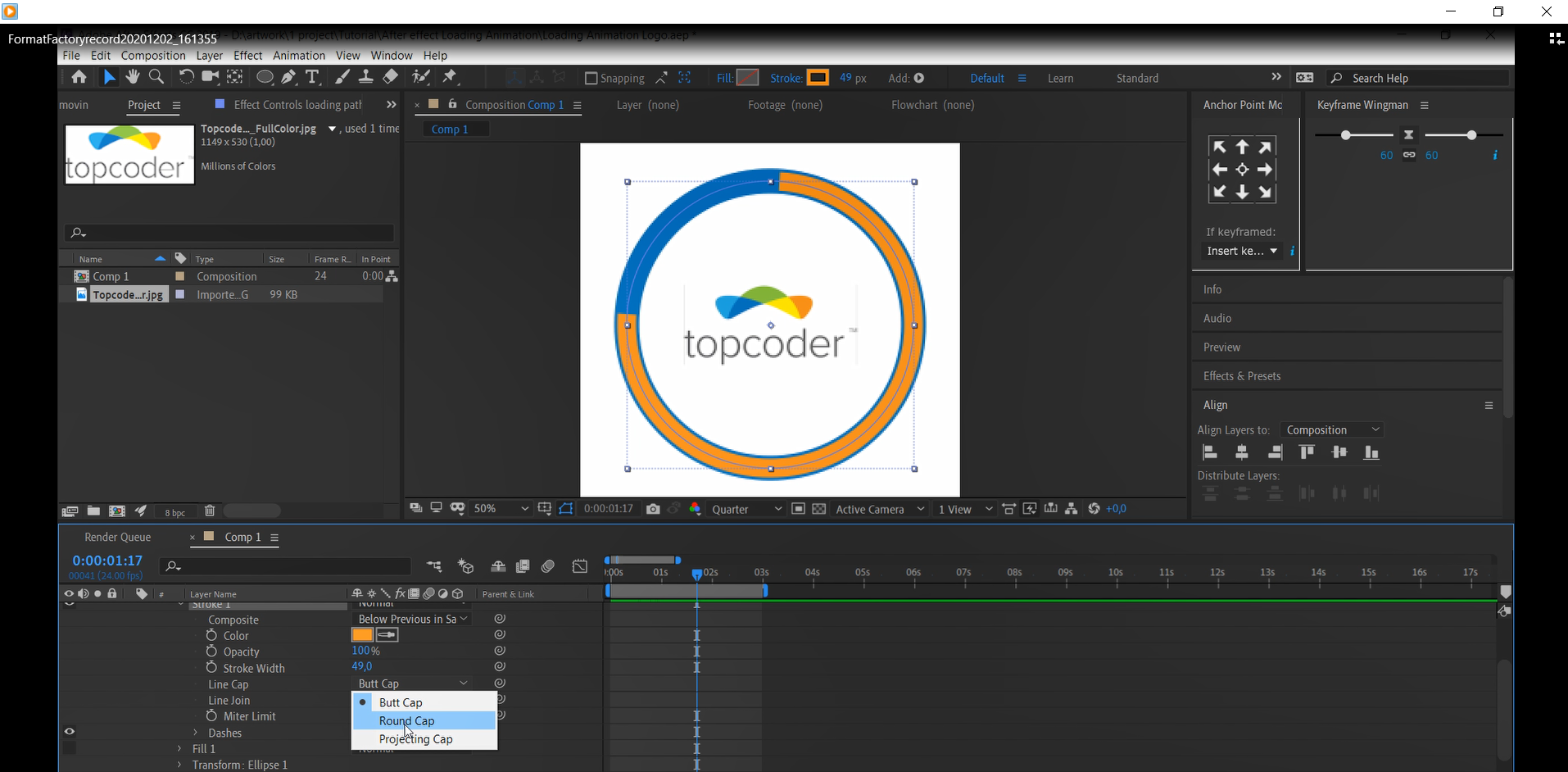Enable the Snapping checkbox
Image resolution: width=1568 pixels, height=772 pixels.
[591, 78]
